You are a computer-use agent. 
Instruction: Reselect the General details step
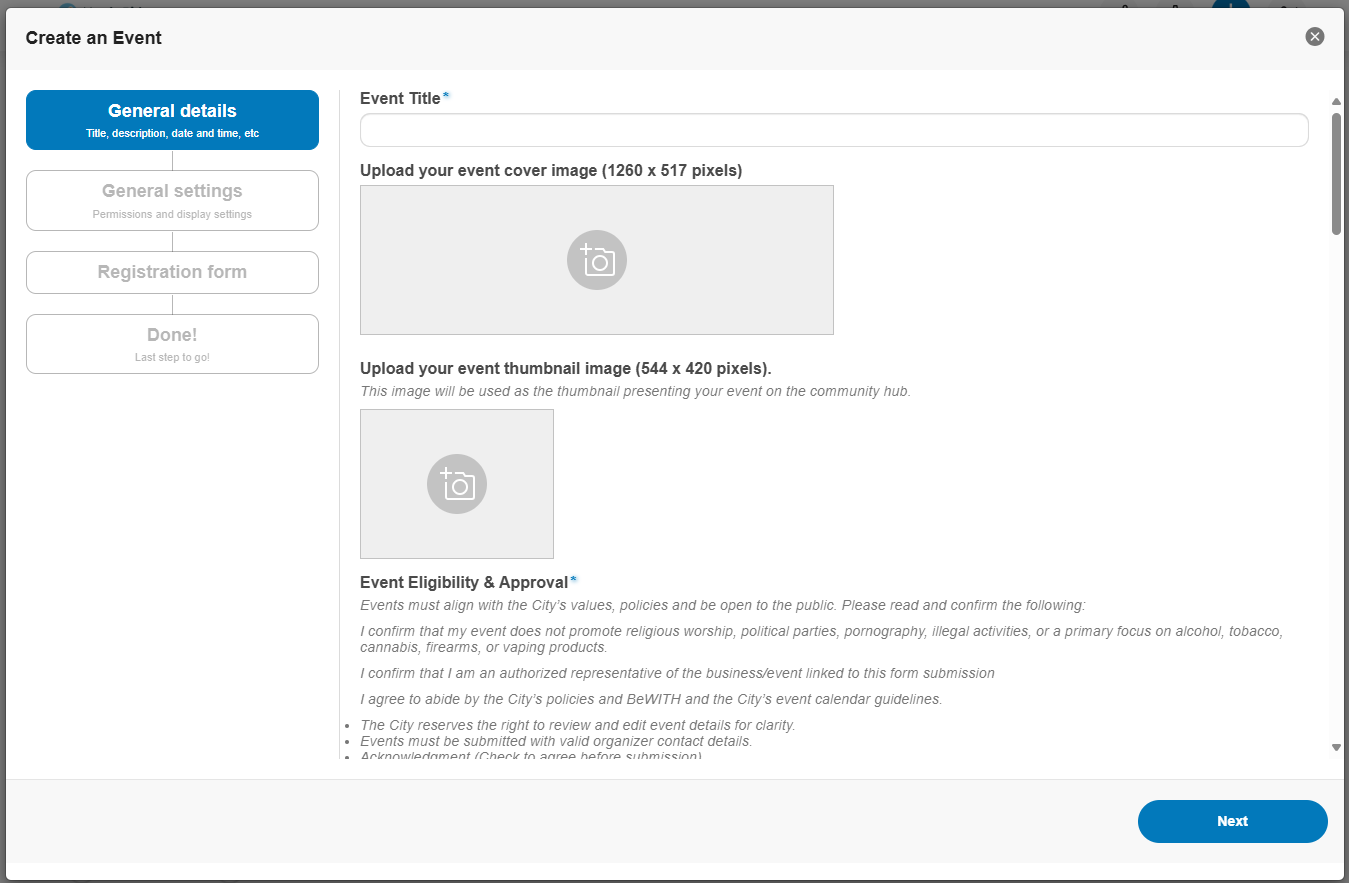pyautogui.click(x=172, y=119)
